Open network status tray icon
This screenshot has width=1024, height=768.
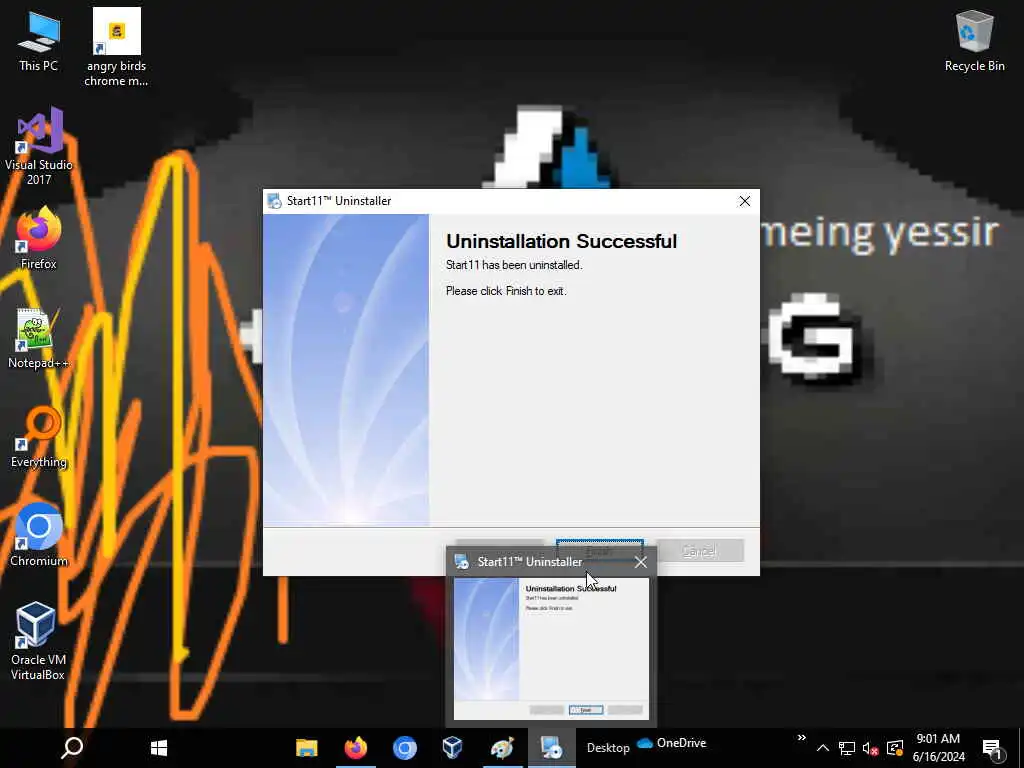pyautogui.click(x=846, y=748)
